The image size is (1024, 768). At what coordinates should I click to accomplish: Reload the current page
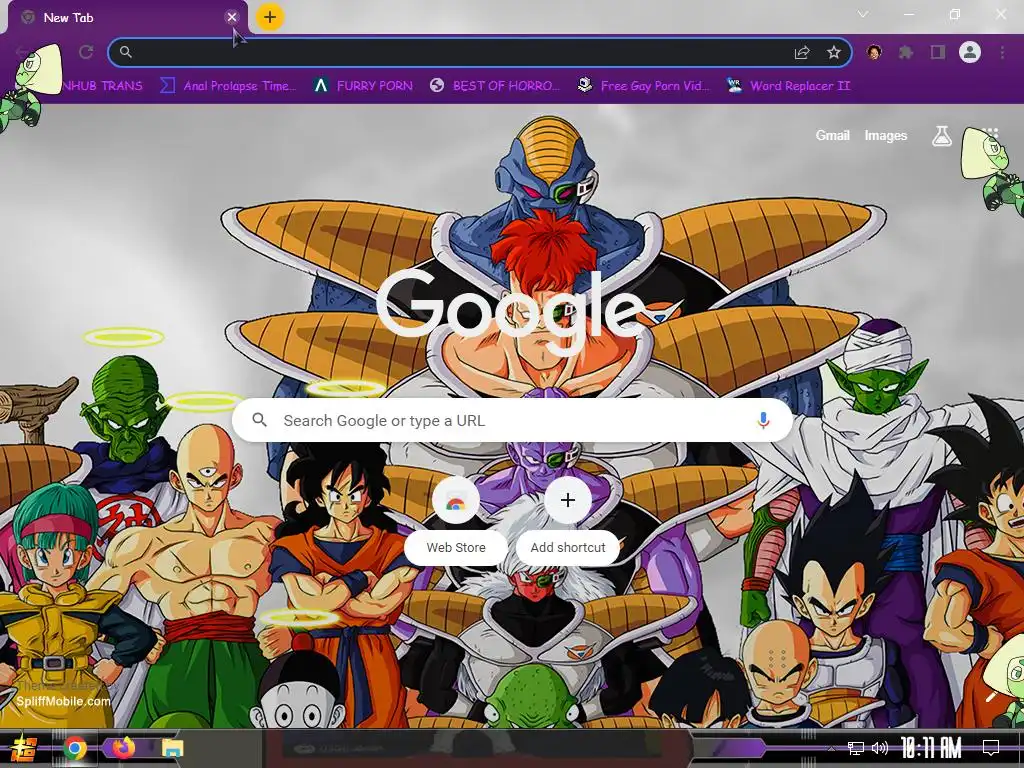(x=86, y=52)
